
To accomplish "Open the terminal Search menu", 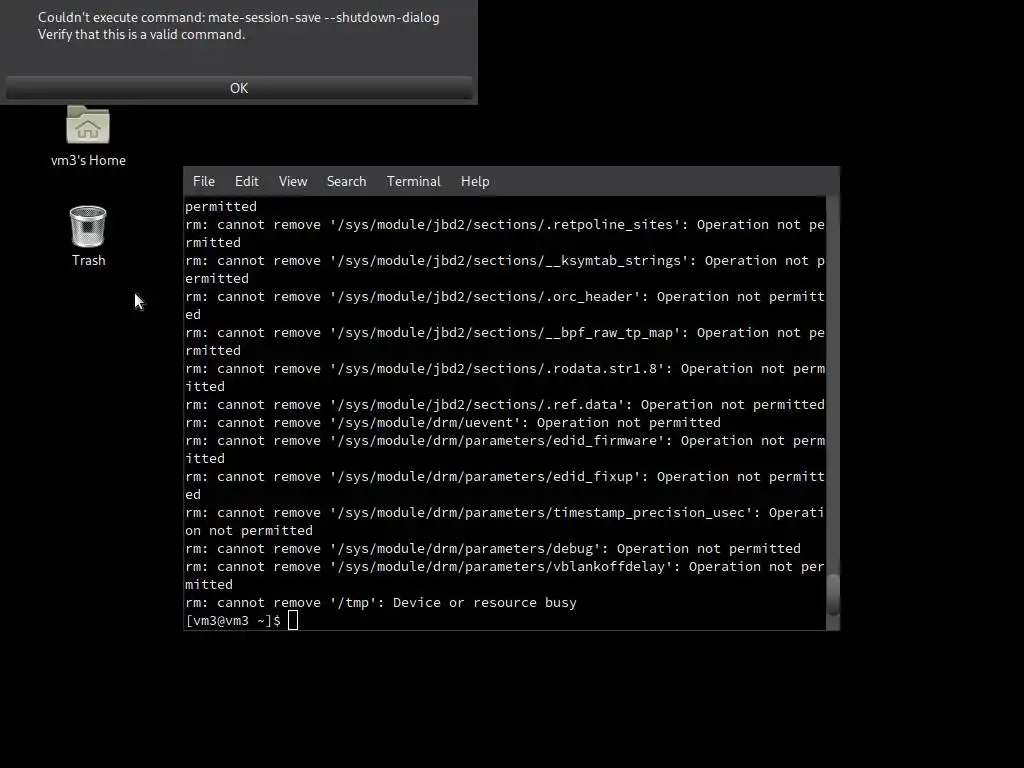I will click(x=346, y=182).
